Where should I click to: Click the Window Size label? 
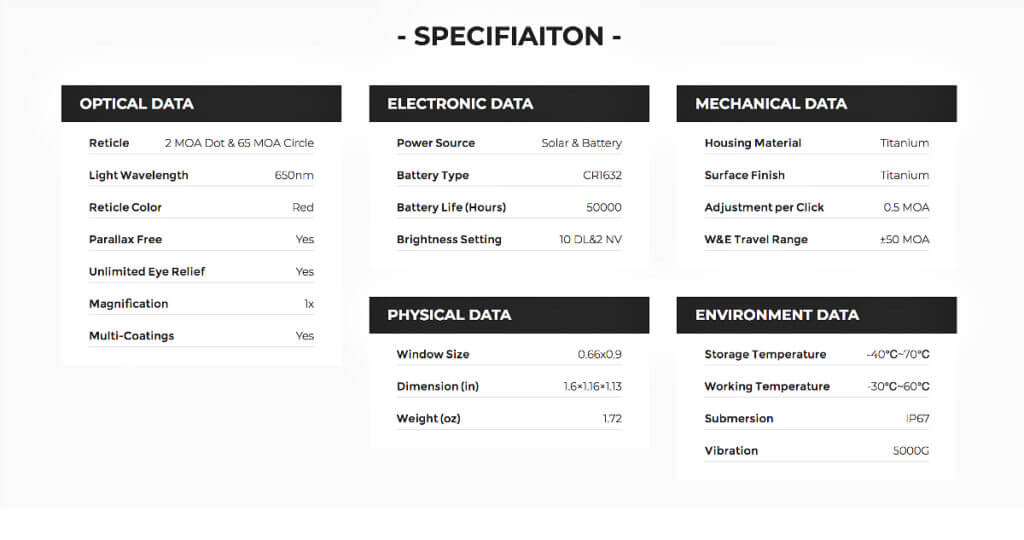pos(433,354)
